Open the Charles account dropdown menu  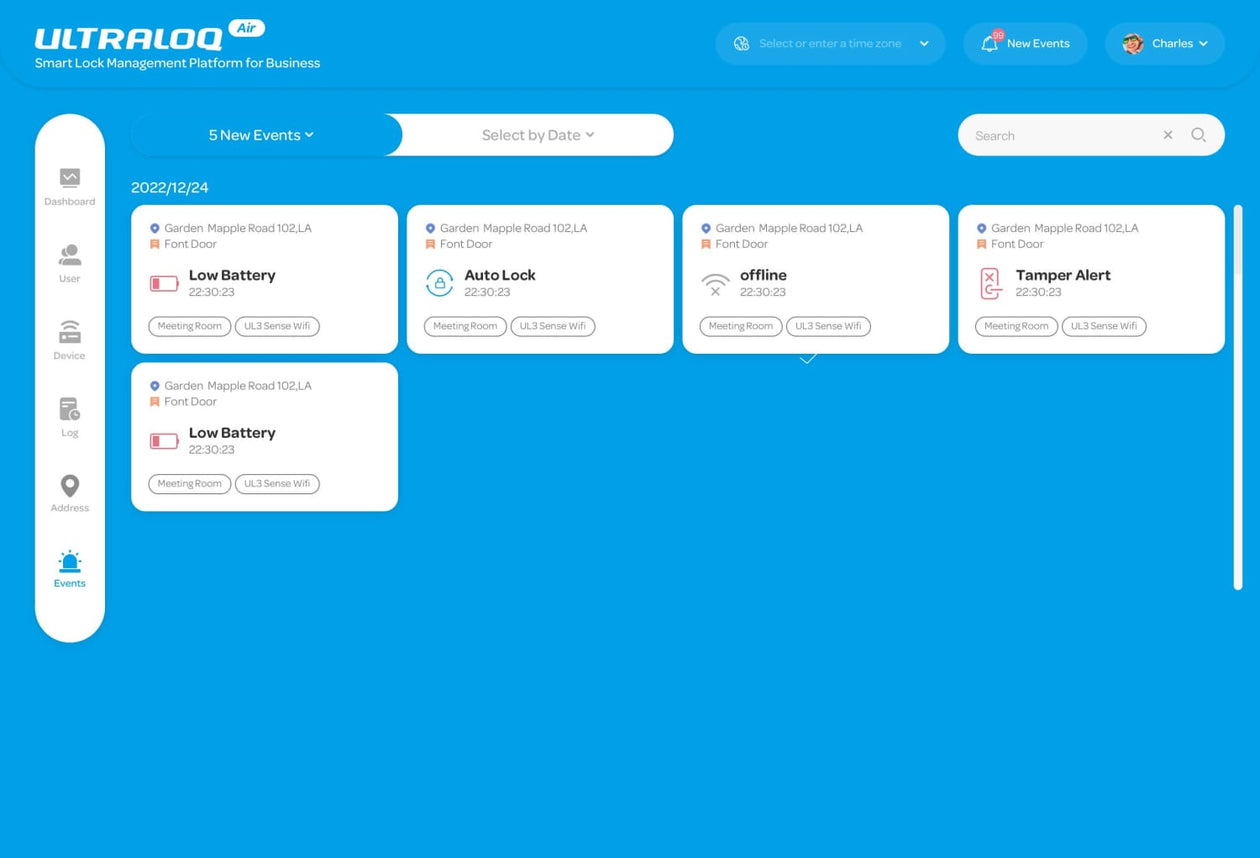(x=1202, y=44)
